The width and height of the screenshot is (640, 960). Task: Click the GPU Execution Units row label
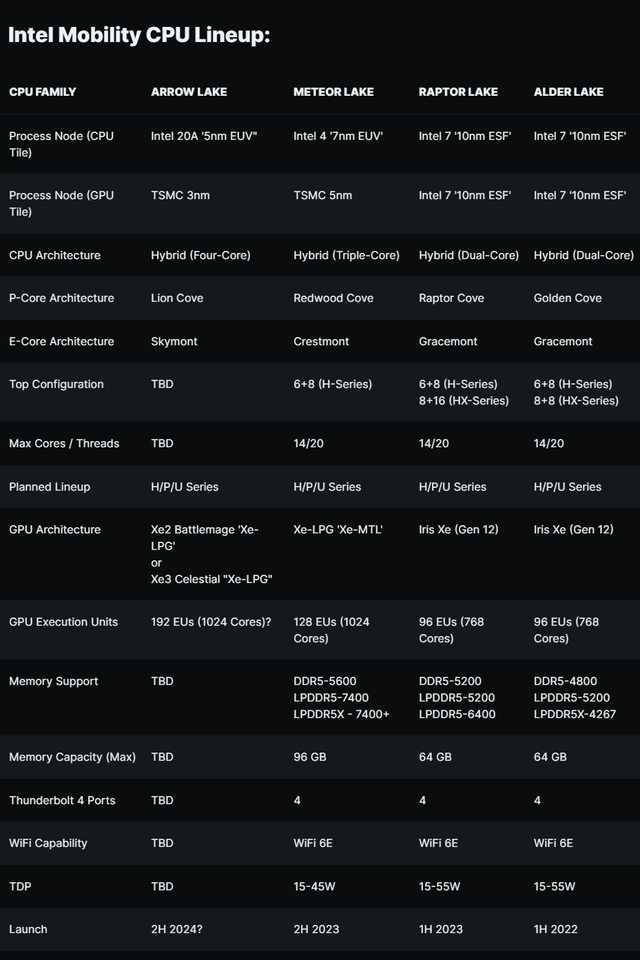[x=63, y=622]
